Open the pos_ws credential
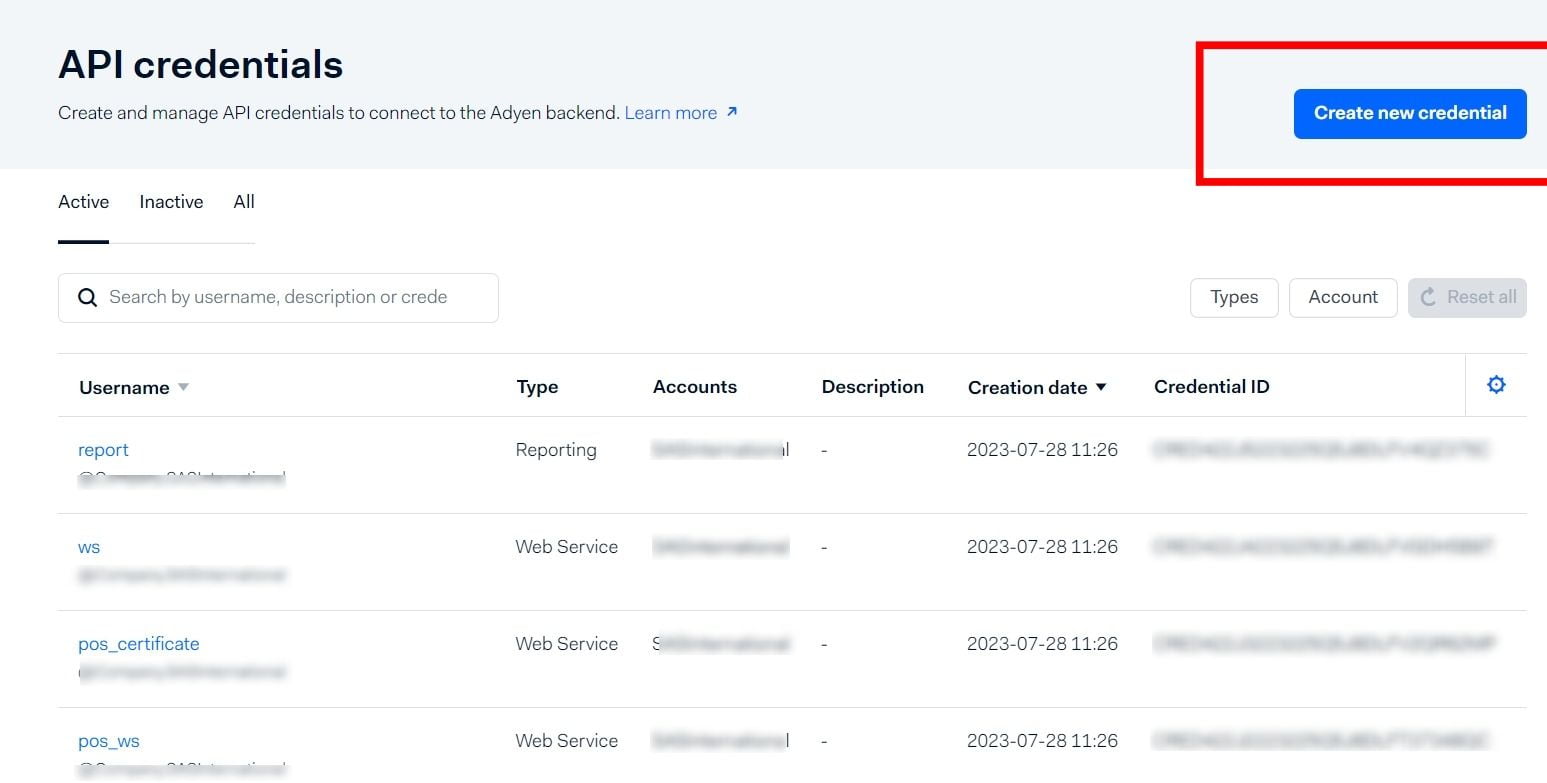Screen dimensions: 1547x783 [x=108, y=740]
